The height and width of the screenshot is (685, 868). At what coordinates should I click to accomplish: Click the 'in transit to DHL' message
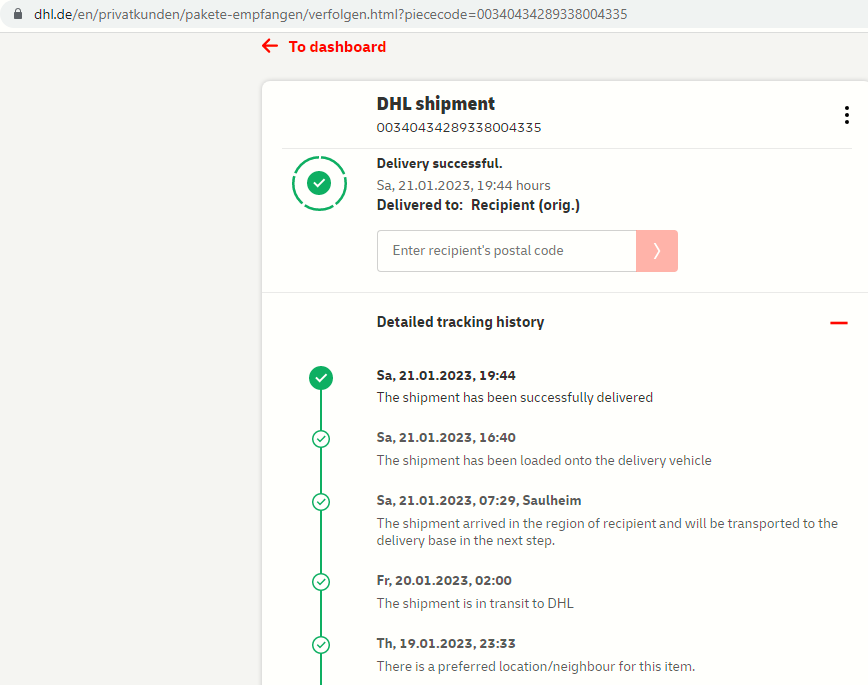[x=474, y=603]
